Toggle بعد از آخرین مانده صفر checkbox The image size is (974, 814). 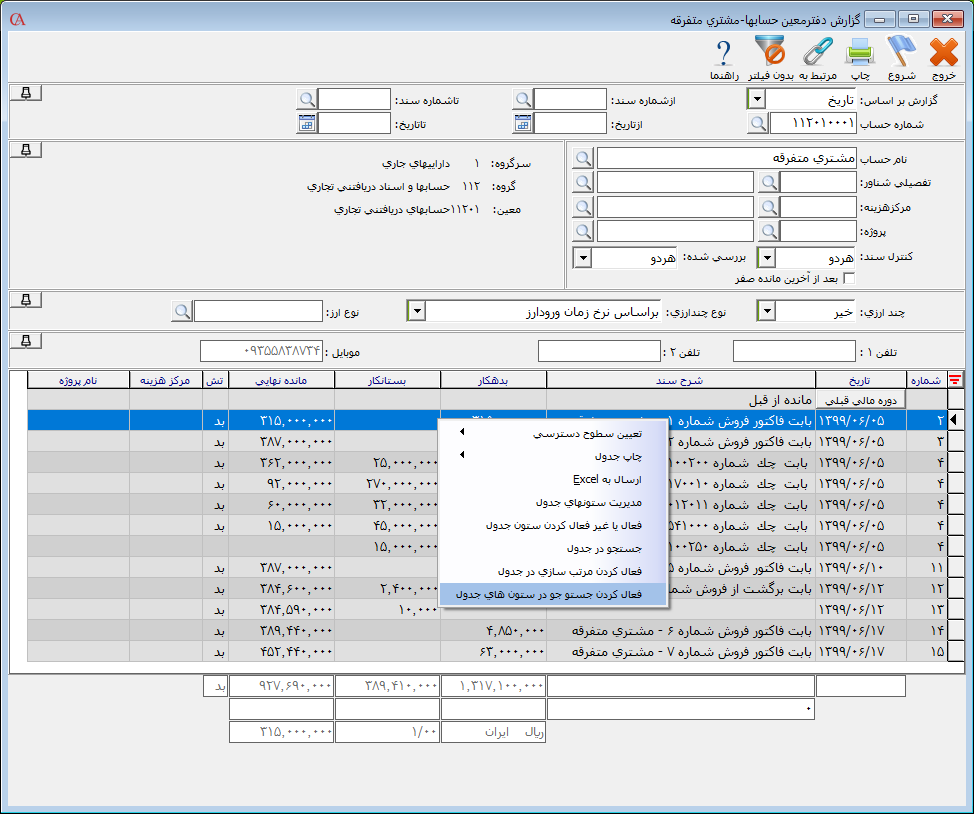click(850, 279)
